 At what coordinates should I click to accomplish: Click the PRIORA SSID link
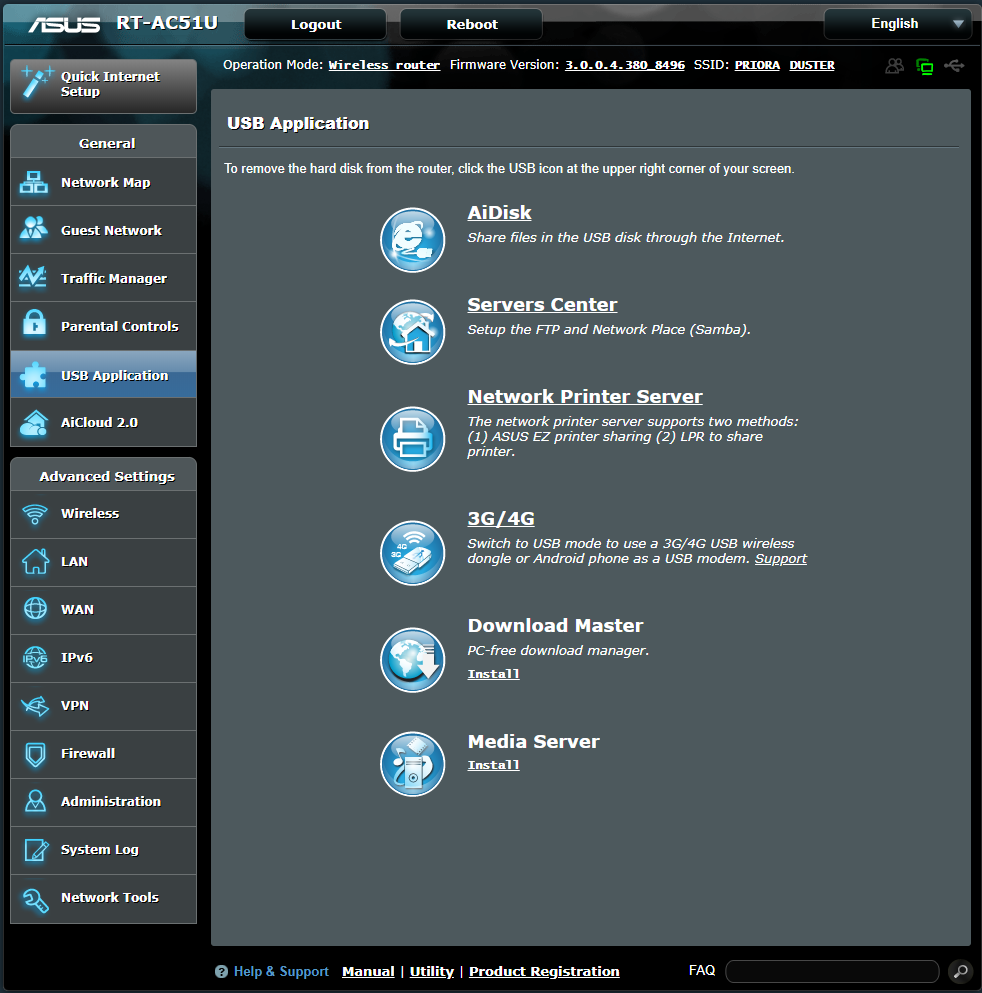(757, 65)
